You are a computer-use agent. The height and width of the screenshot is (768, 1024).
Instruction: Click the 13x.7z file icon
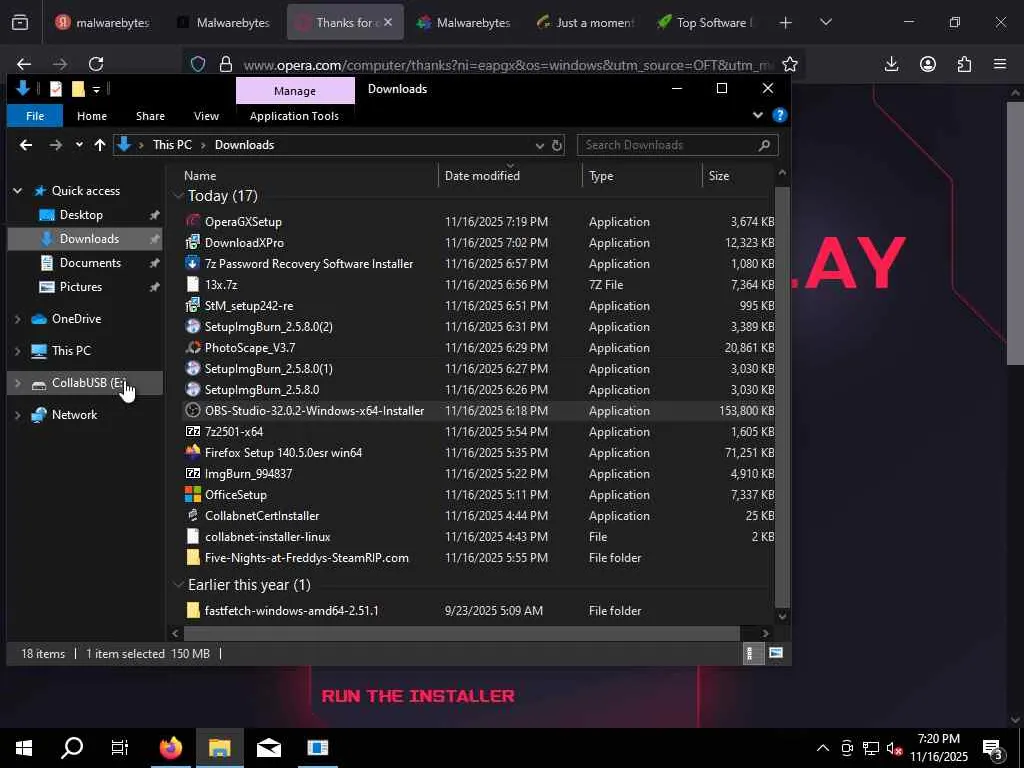click(192, 284)
